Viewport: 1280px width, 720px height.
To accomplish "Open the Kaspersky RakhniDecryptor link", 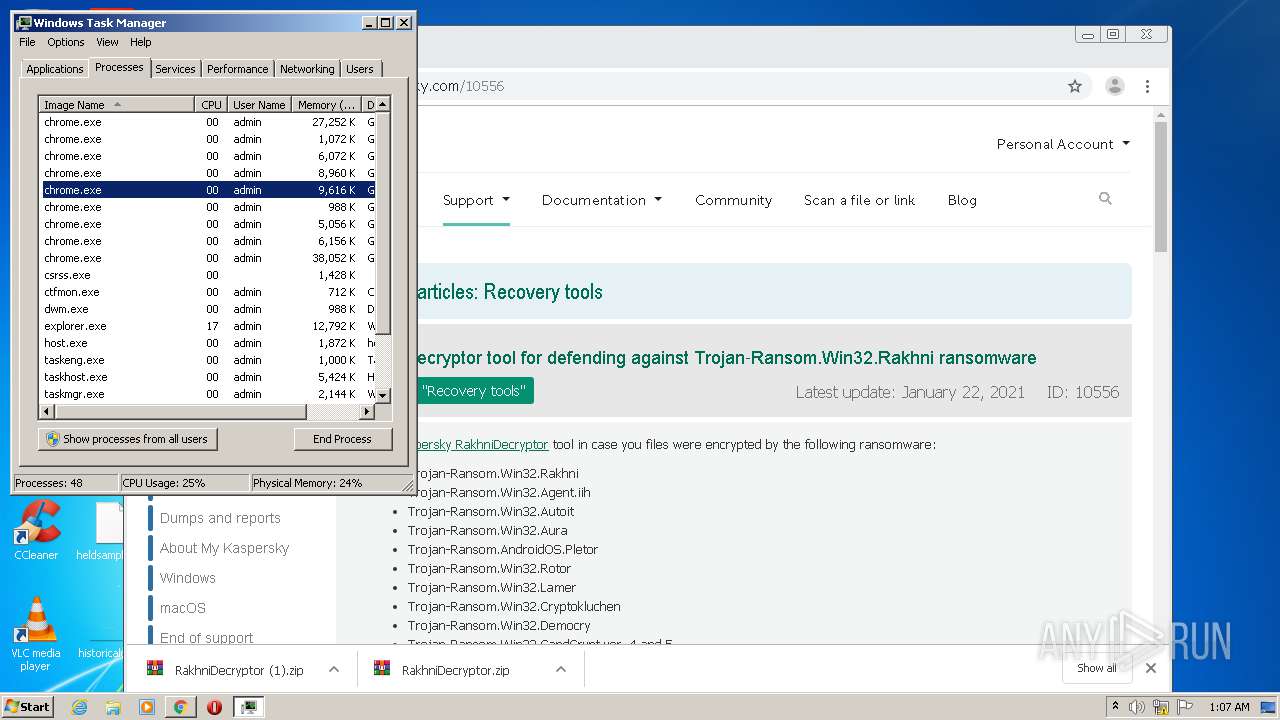I will [481, 444].
